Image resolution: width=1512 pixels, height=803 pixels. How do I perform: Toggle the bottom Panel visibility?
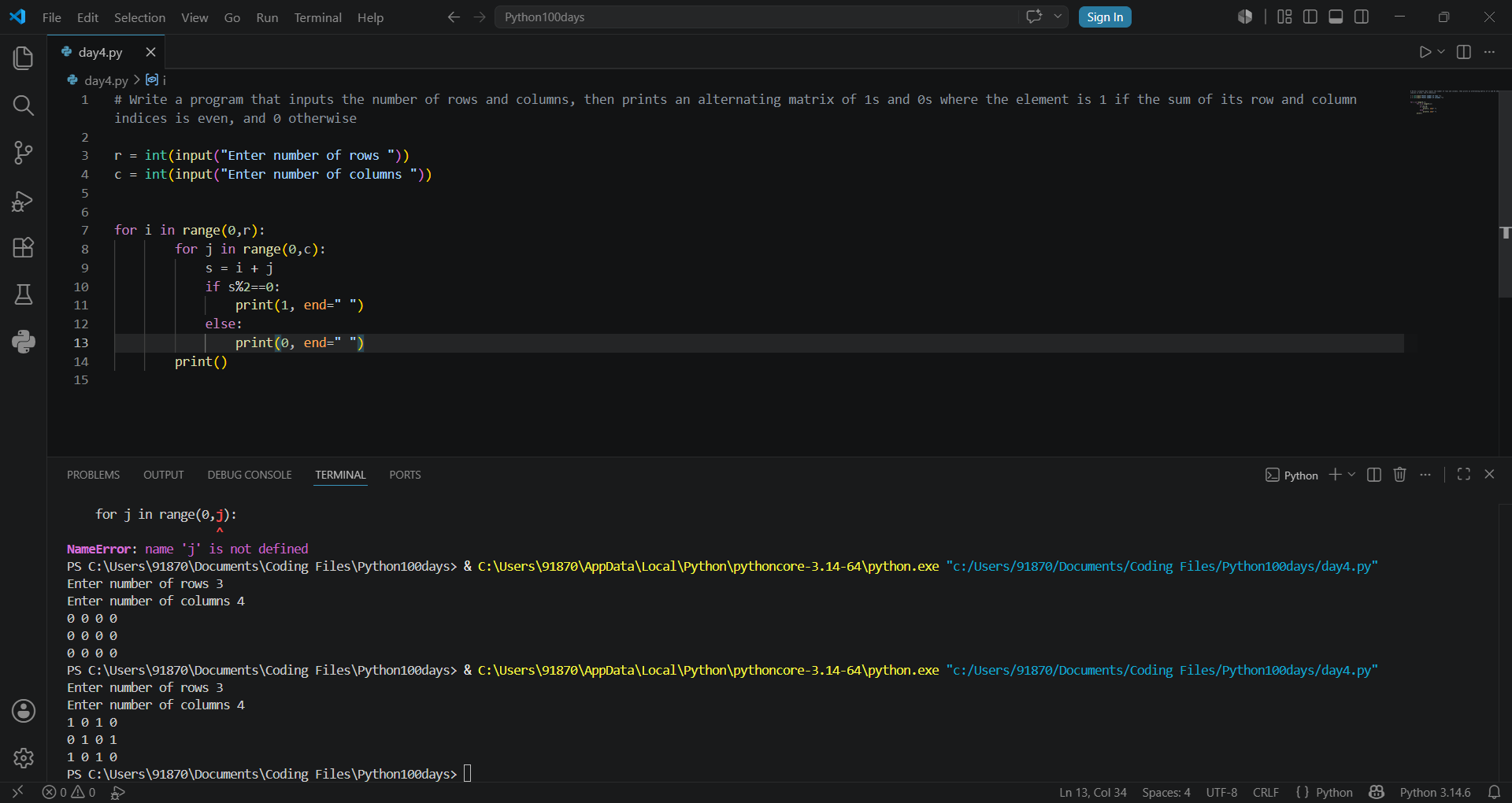point(1336,17)
